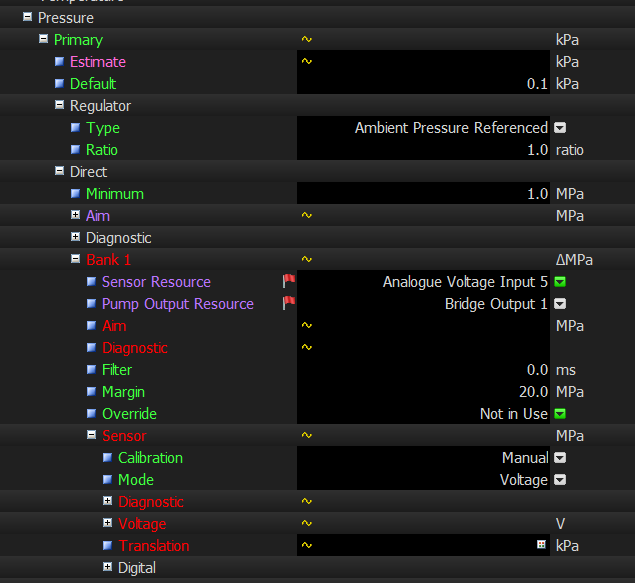Image resolution: width=635 pixels, height=583 pixels.
Task: Click the Bridge Output 1 value
Action: (496, 304)
